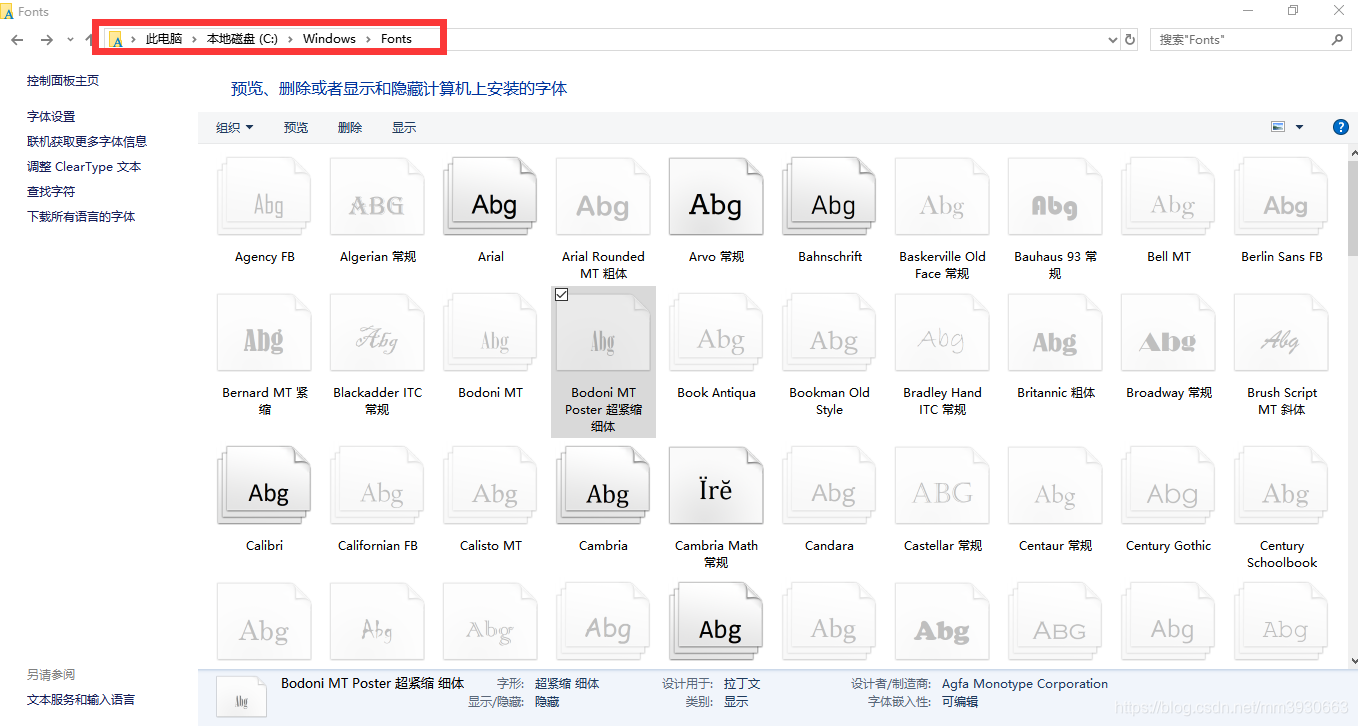The image size is (1358, 726).
Task: Click 显示 in the toolbar
Action: 404,127
